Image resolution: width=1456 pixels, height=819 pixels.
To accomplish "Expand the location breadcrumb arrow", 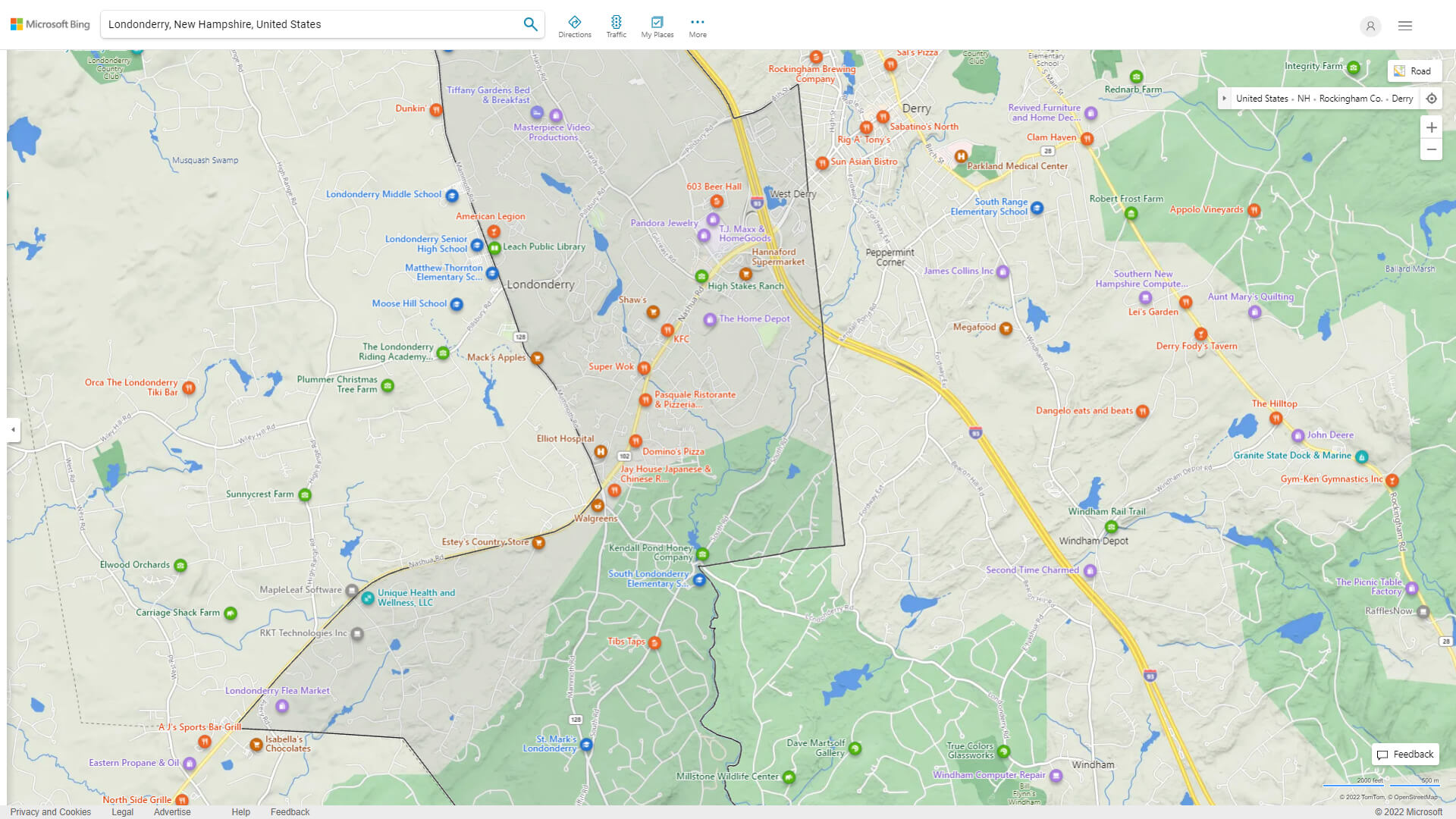I will (1224, 99).
